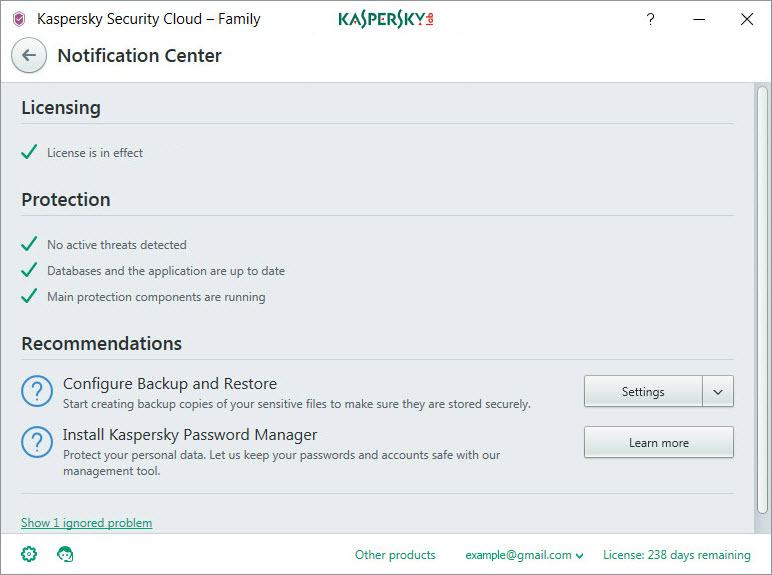Click the Install Password Manager question icon
The image size is (772, 575).
point(37,443)
